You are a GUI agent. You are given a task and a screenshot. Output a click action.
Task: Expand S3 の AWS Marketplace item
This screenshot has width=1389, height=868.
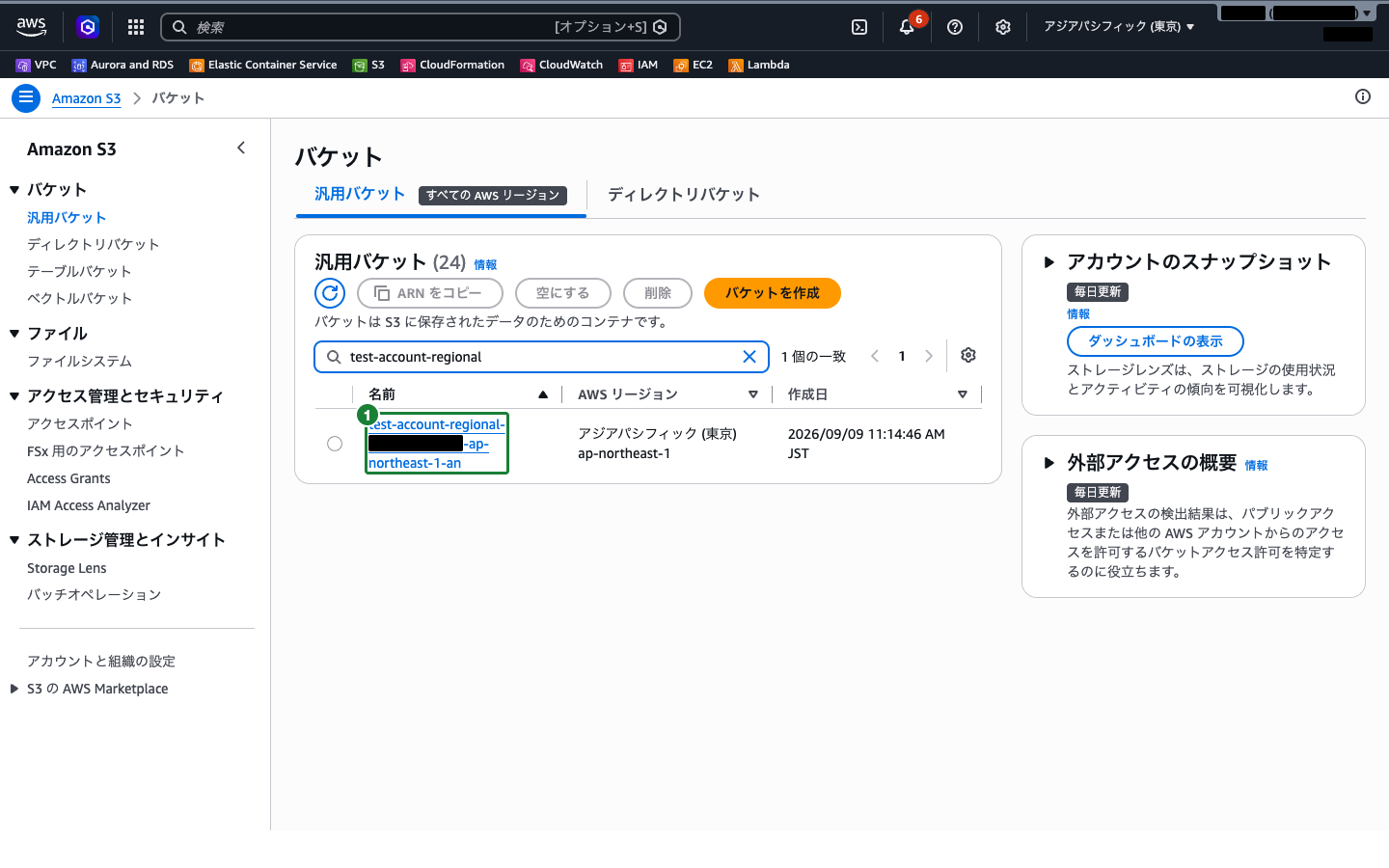pyautogui.click(x=14, y=689)
